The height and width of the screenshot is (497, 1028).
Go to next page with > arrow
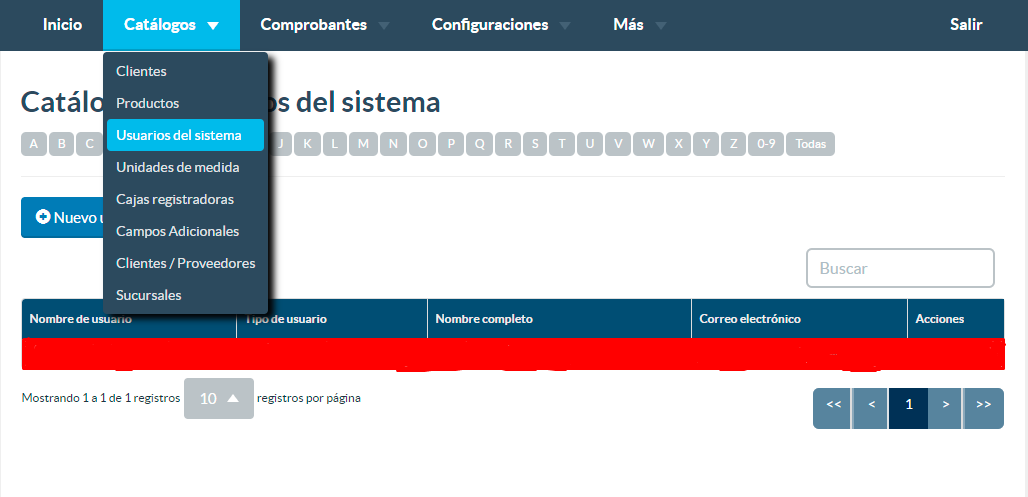click(945, 404)
